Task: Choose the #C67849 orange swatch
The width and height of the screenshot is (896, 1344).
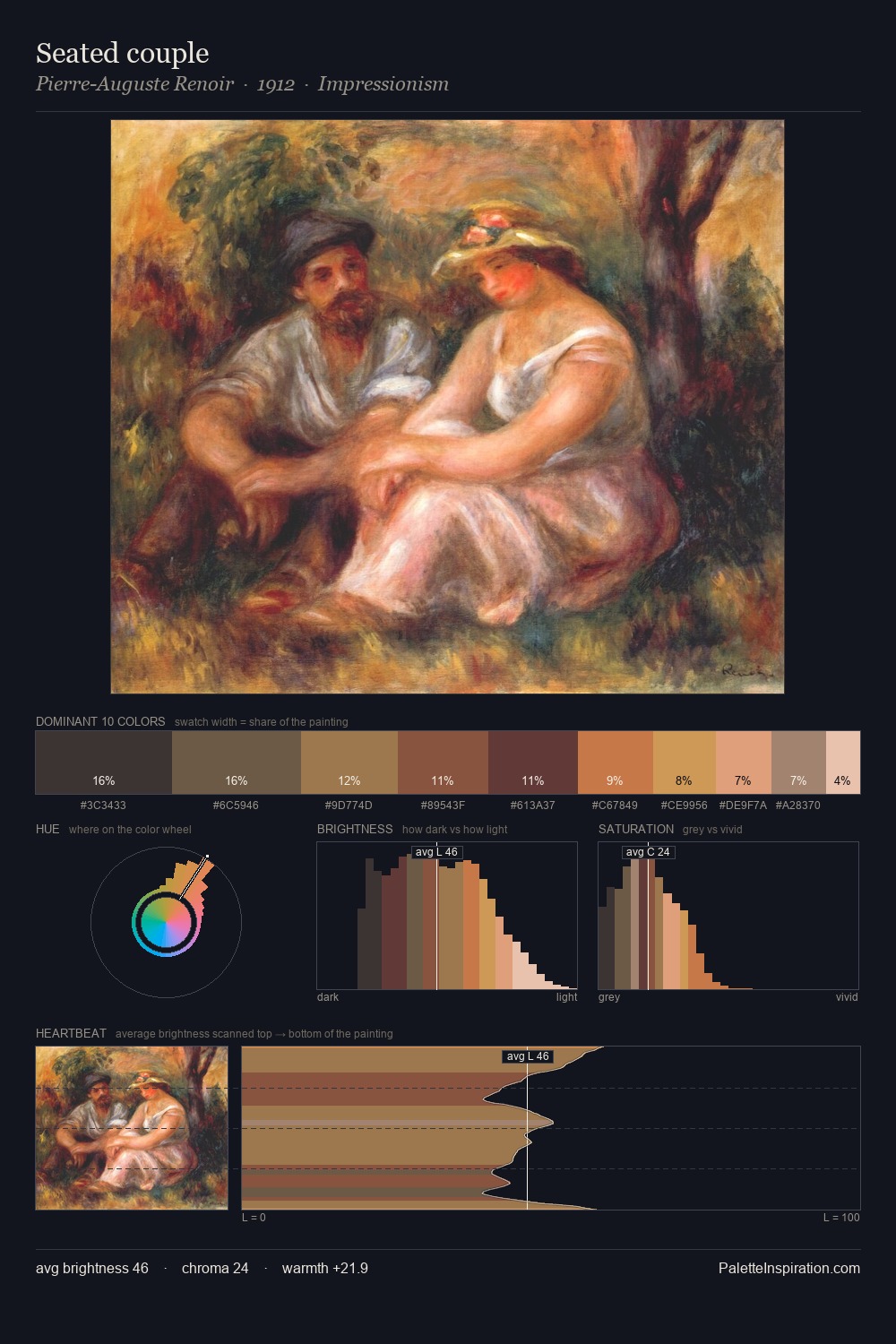Action: coord(616,762)
